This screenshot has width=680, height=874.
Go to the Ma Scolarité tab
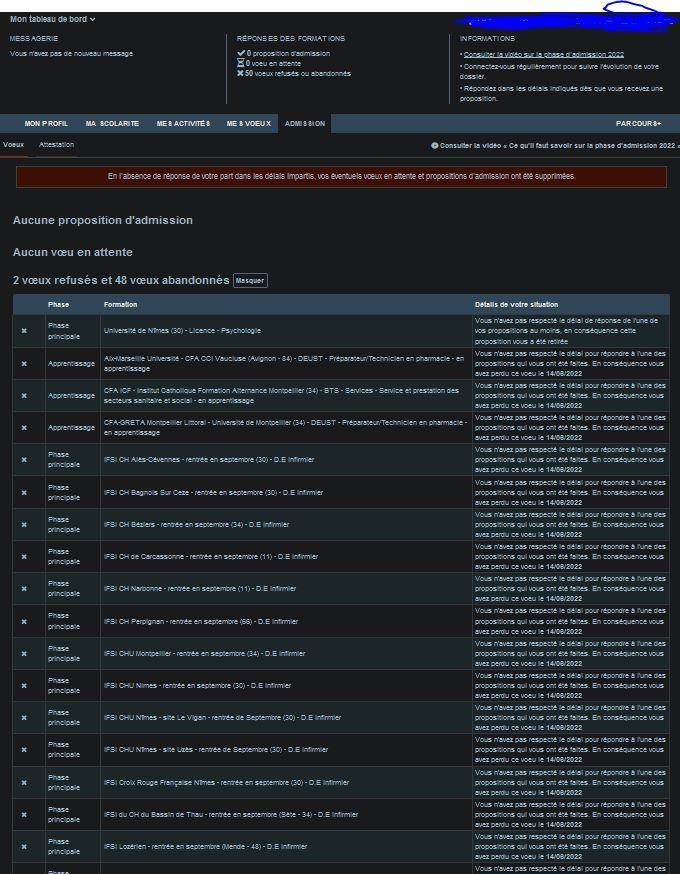[x=112, y=123]
